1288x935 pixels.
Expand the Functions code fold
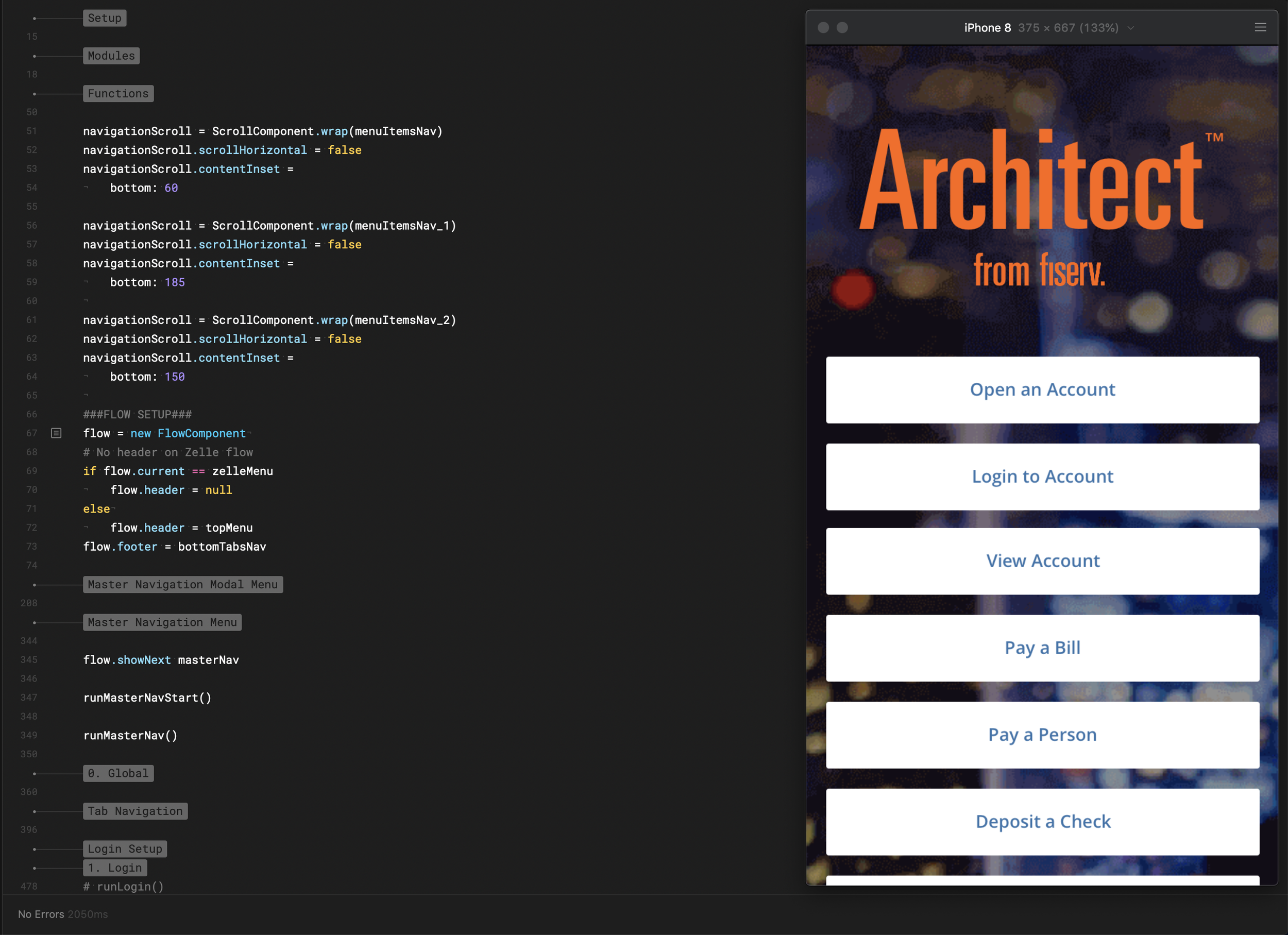pos(118,94)
